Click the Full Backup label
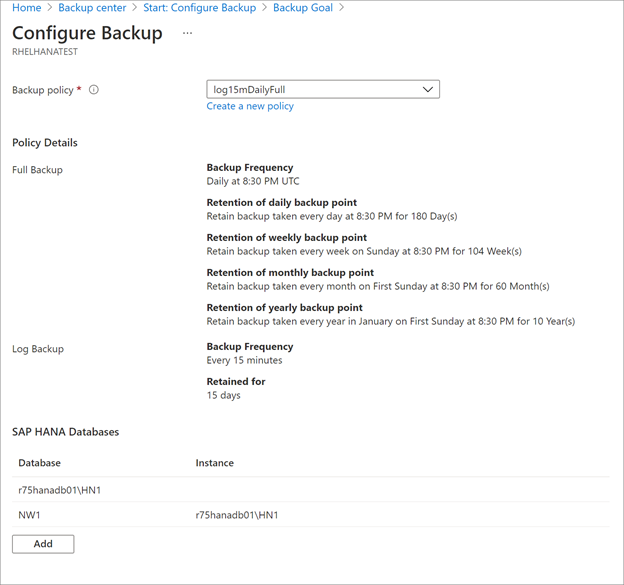 (x=37, y=170)
